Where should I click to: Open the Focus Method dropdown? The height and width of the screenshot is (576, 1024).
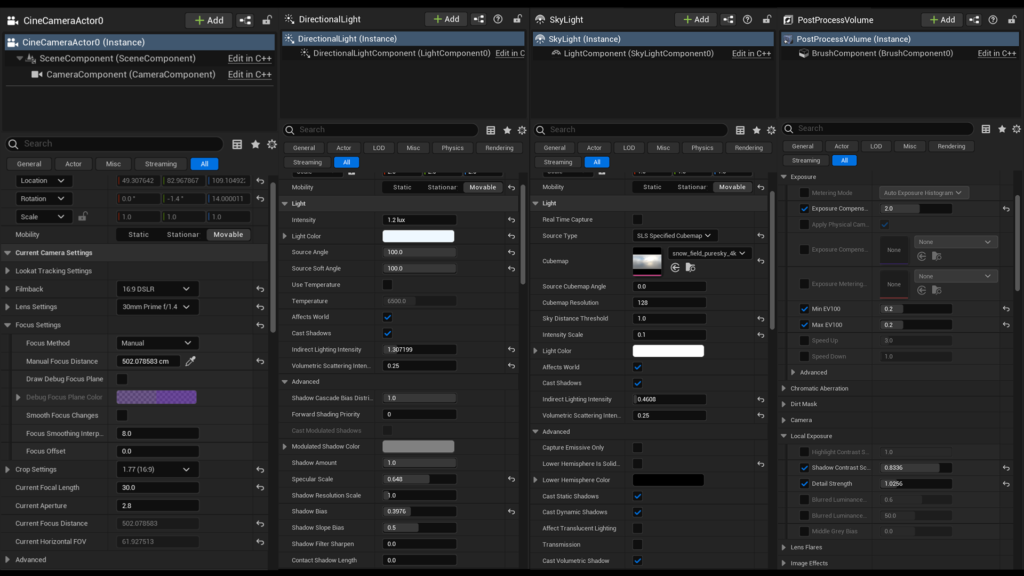[x=156, y=343]
